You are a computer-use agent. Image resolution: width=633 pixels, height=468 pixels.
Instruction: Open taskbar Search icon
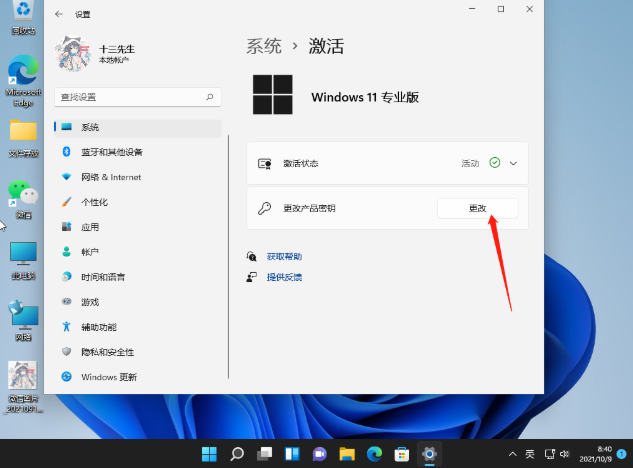click(x=238, y=453)
